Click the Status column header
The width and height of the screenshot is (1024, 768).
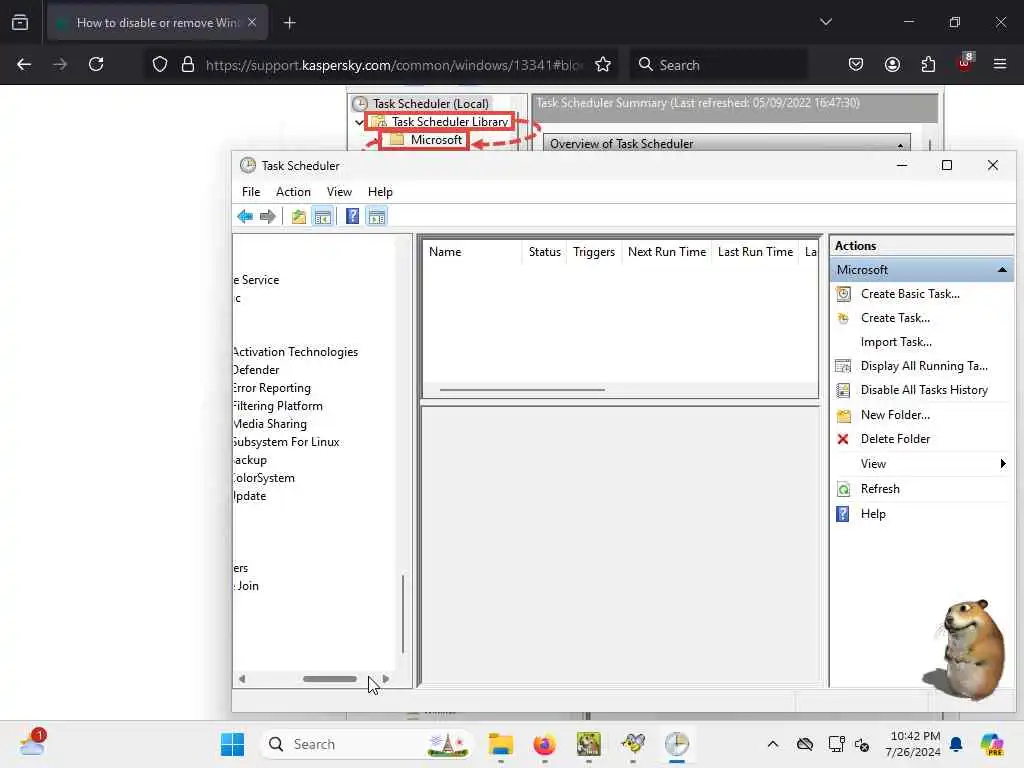click(x=545, y=252)
